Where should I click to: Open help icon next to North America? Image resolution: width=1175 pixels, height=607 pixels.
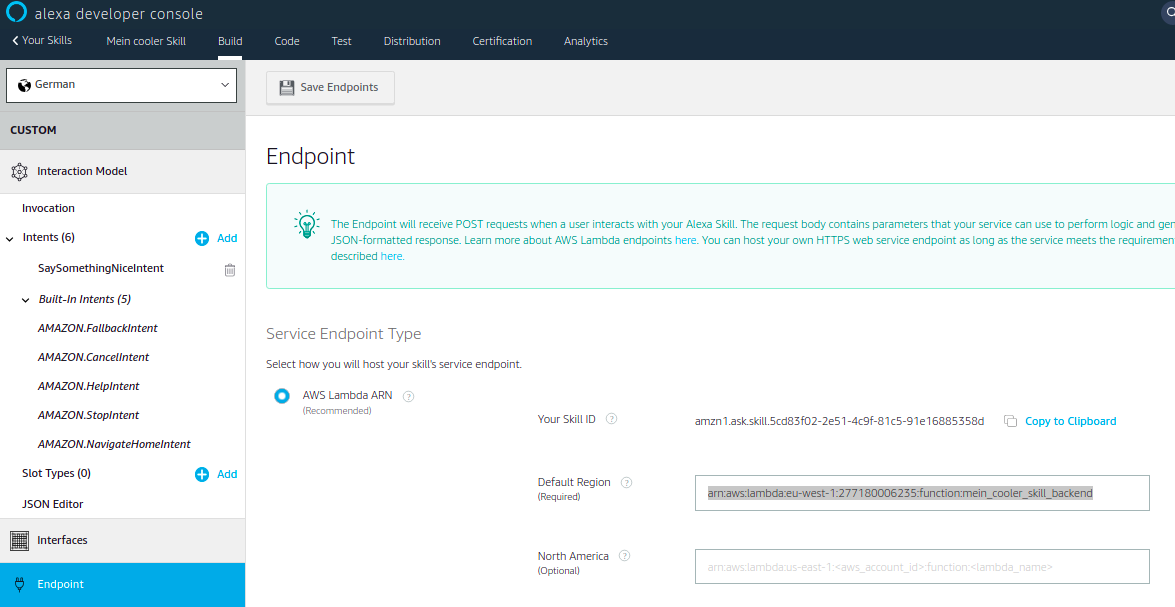624,556
